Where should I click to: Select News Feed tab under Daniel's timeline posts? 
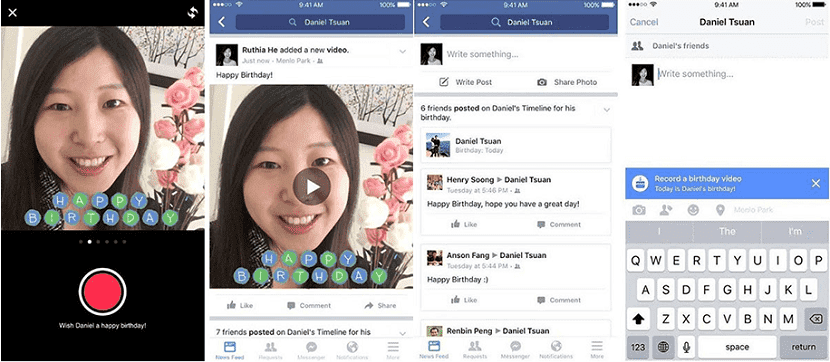[434, 350]
